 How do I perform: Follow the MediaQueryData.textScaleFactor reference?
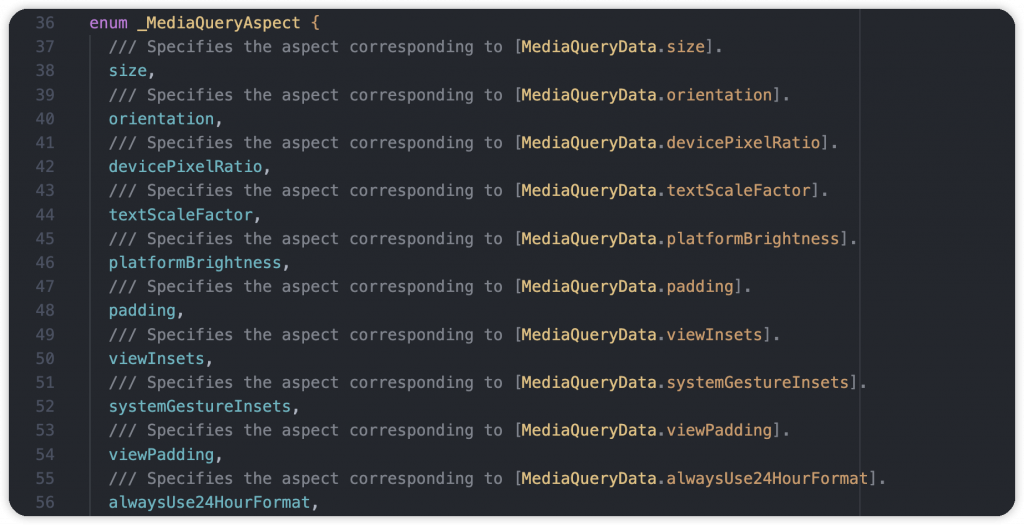tap(666, 191)
